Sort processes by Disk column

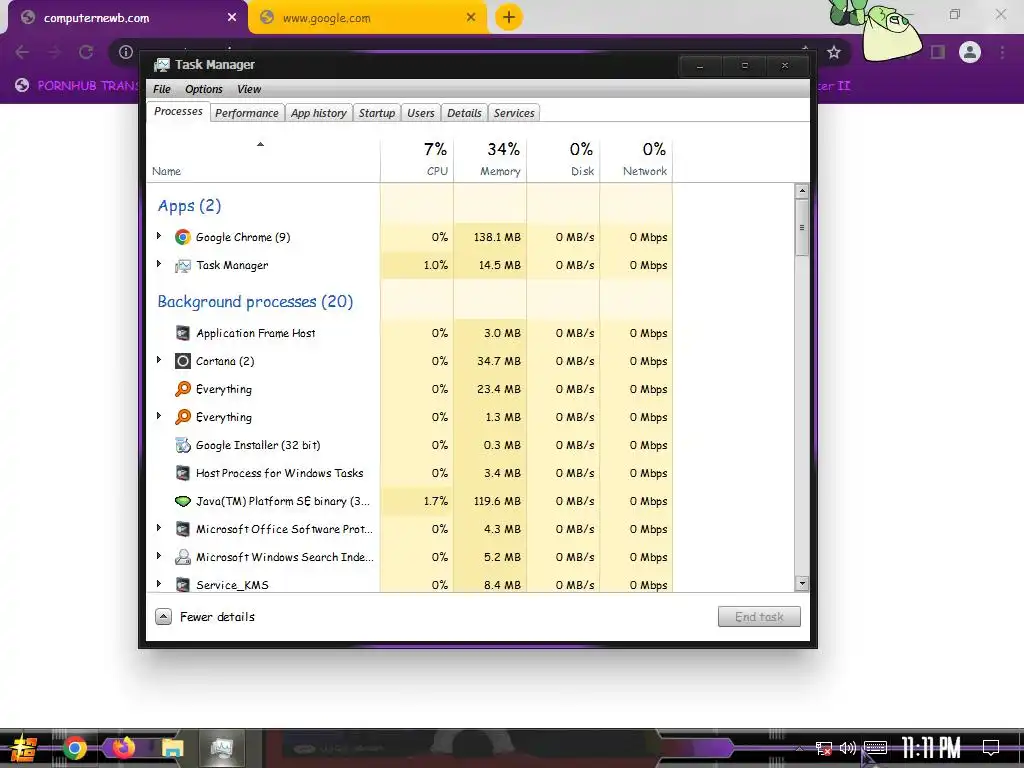[x=564, y=159]
